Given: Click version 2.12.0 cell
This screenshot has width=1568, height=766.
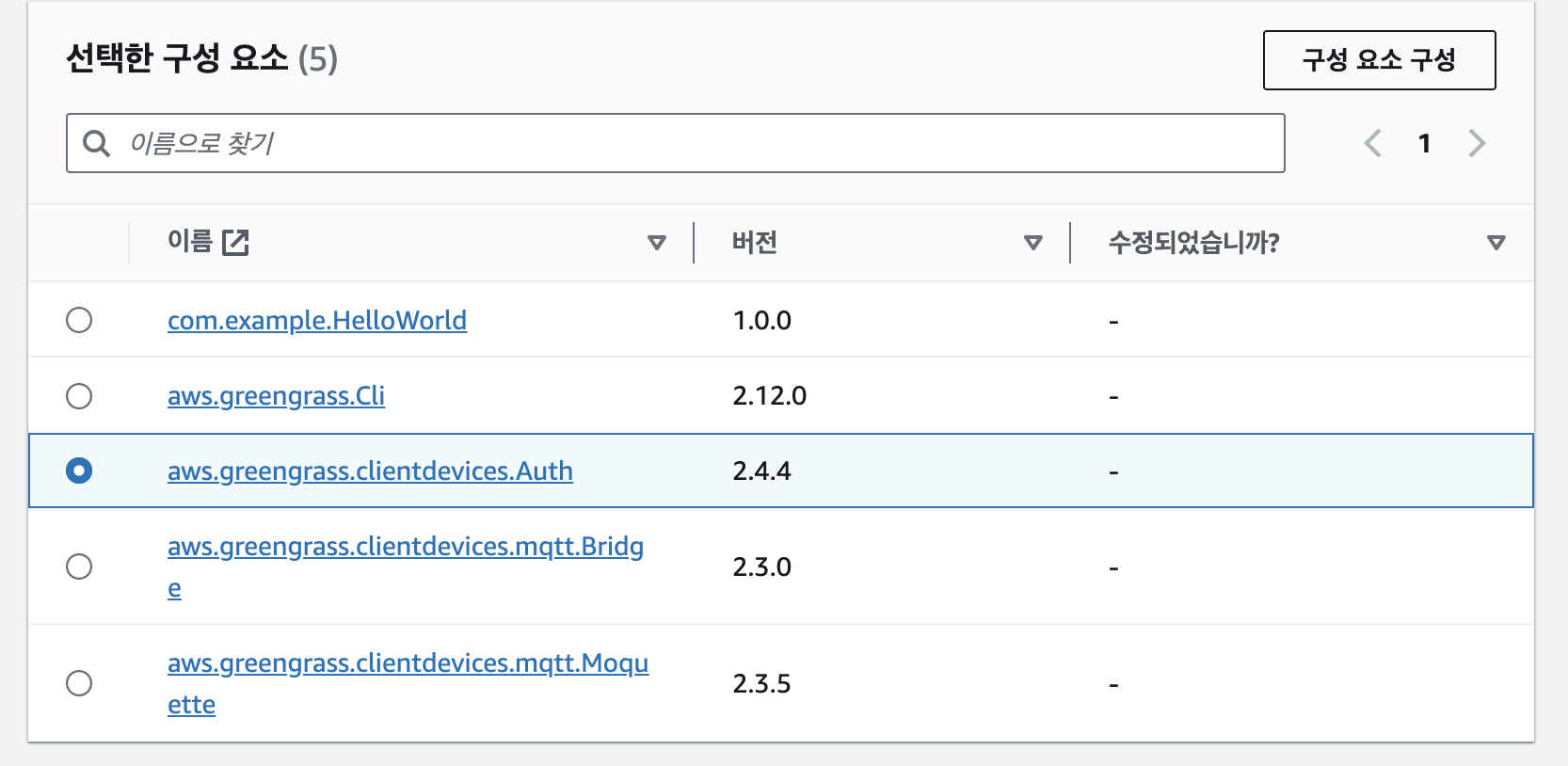Looking at the screenshot, I should [x=770, y=396].
